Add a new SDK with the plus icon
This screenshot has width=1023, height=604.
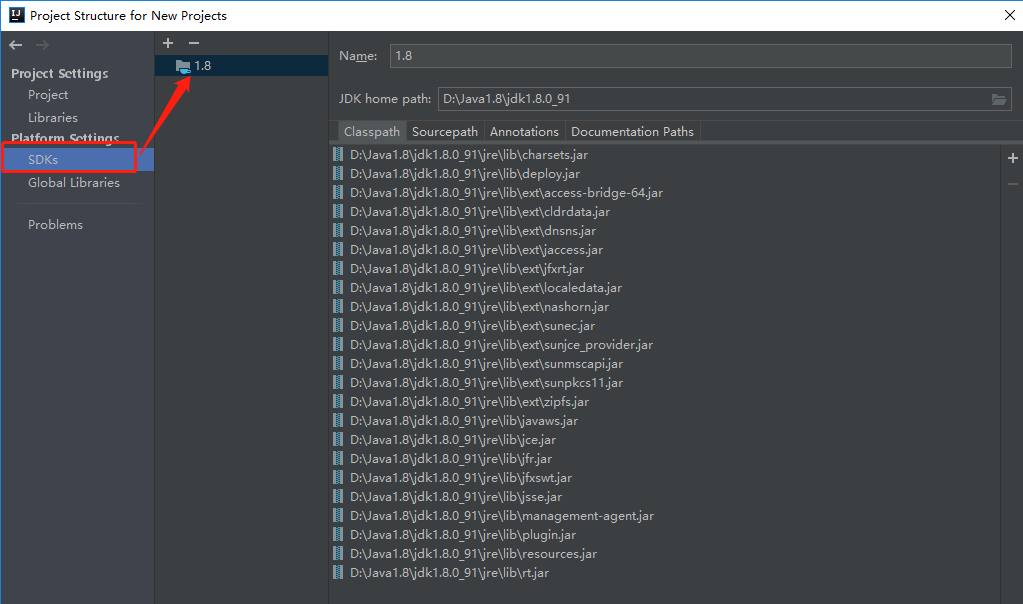point(167,43)
